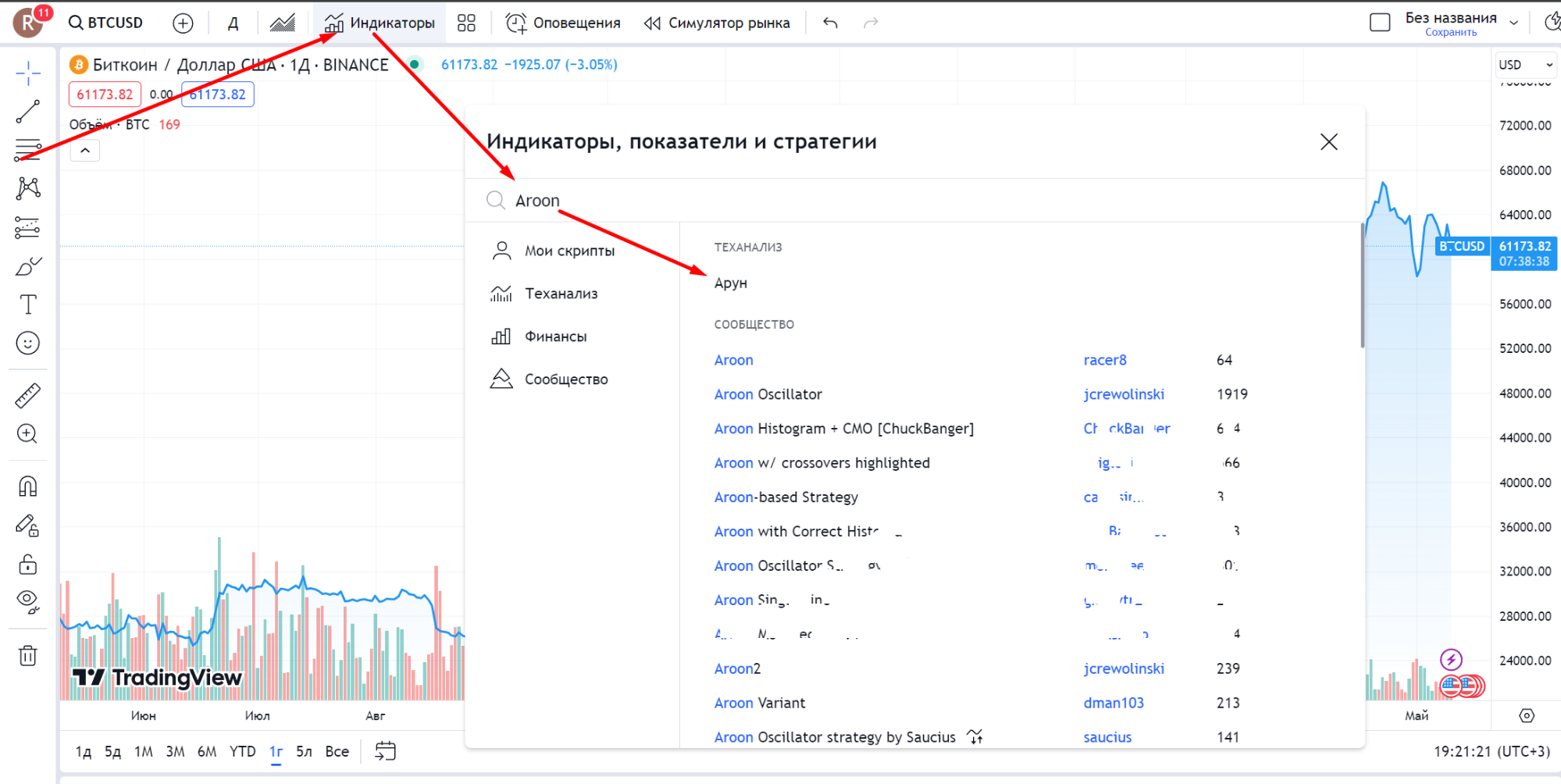Toggle the lock all drawings icon
This screenshot has width=1561, height=784.
(28, 564)
